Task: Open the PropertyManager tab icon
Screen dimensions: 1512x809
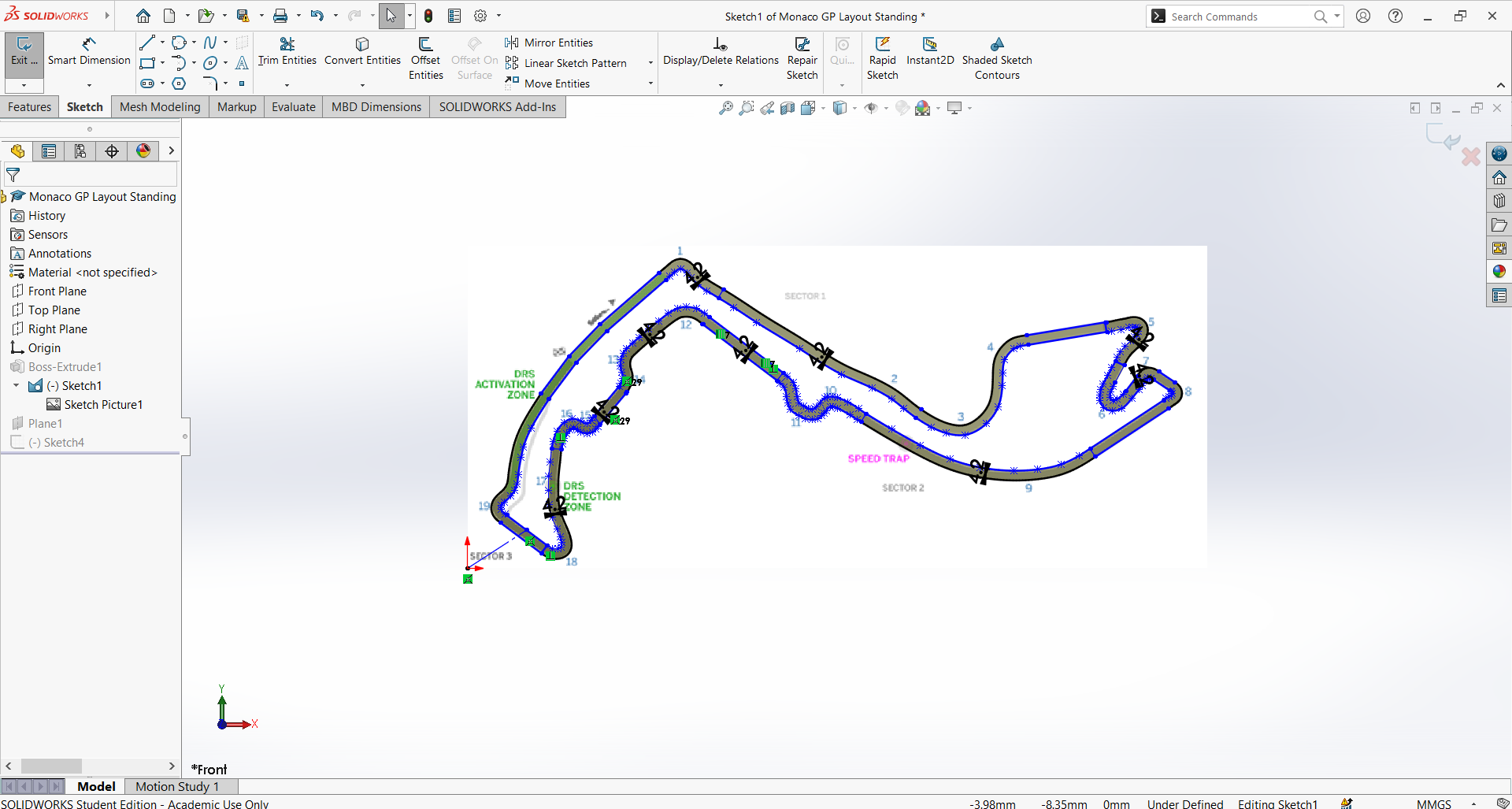Action: click(x=49, y=151)
